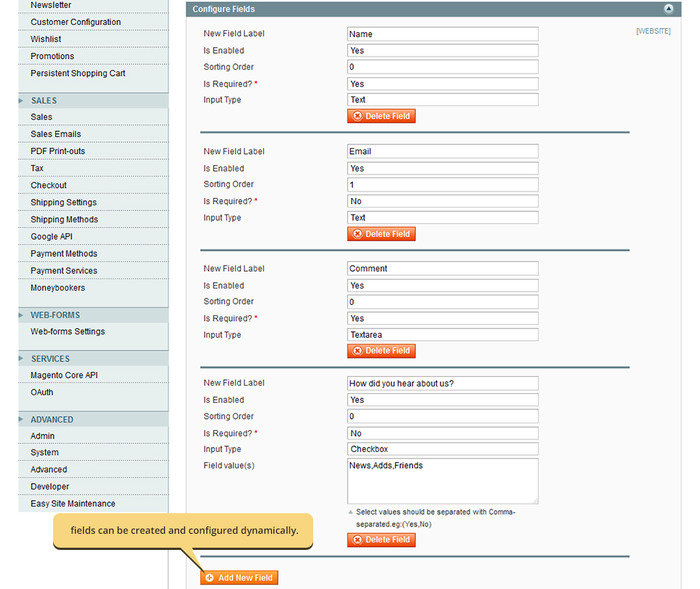Remove the Comment field using Delete Field
Screen dimensions: 700x589
click(381, 351)
